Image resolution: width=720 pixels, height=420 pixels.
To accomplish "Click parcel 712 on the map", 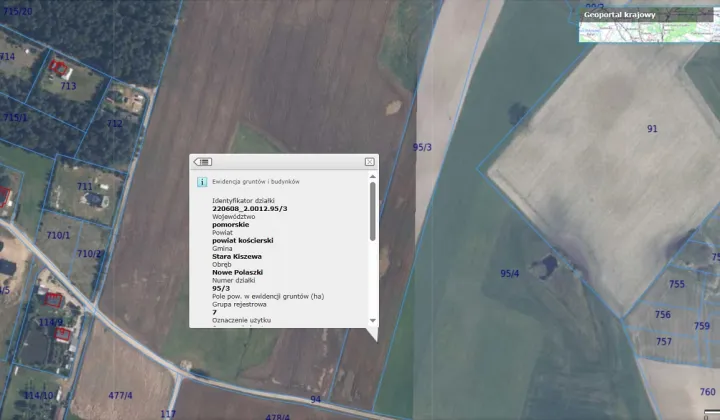I will [x=114, y=123].
